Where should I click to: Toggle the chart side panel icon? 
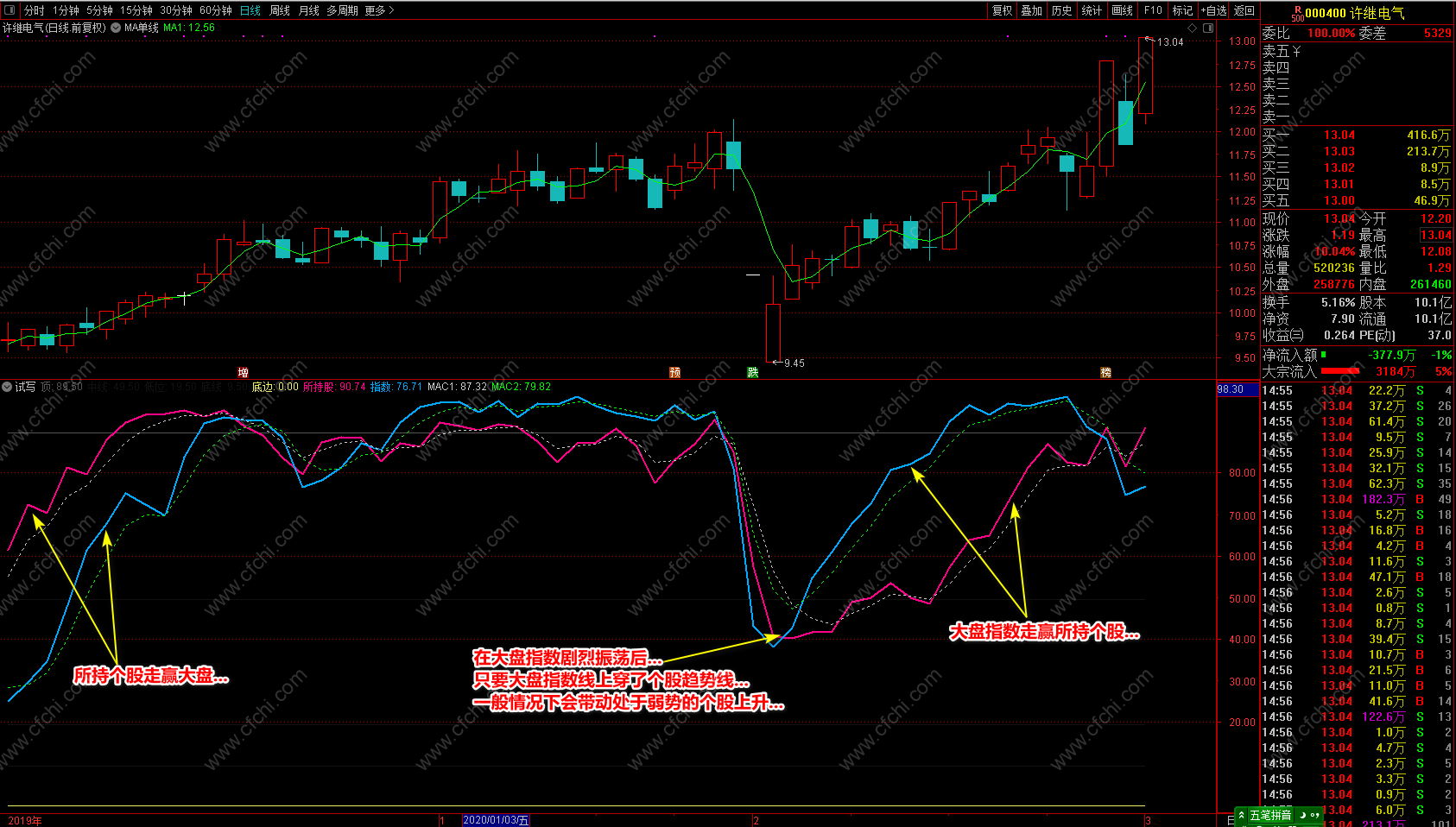coord(1208,28)
